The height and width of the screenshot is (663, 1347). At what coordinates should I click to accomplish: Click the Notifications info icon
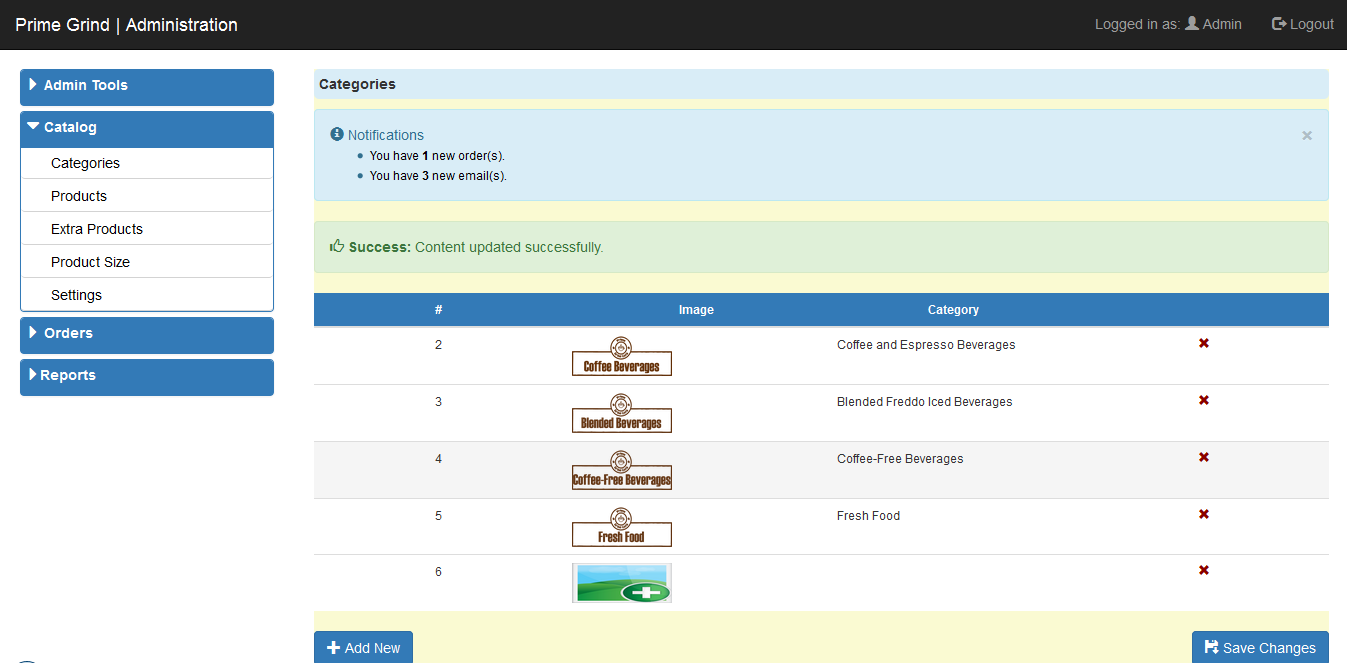point(337,134)
